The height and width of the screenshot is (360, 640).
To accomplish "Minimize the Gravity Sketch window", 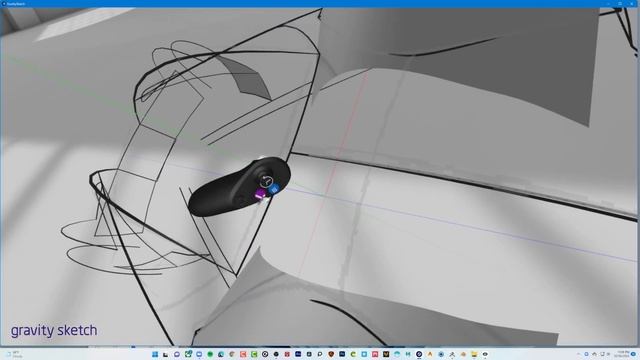I will (x=609, y=3).
